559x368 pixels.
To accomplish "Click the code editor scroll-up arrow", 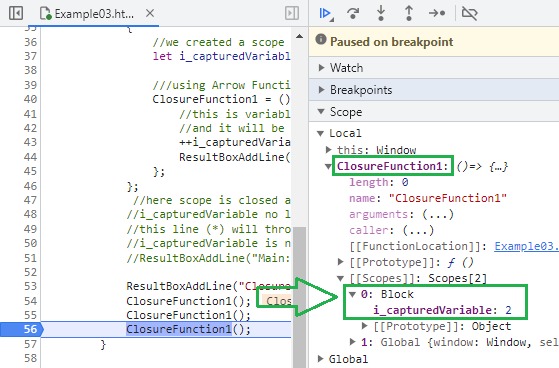I will [299, 36].
